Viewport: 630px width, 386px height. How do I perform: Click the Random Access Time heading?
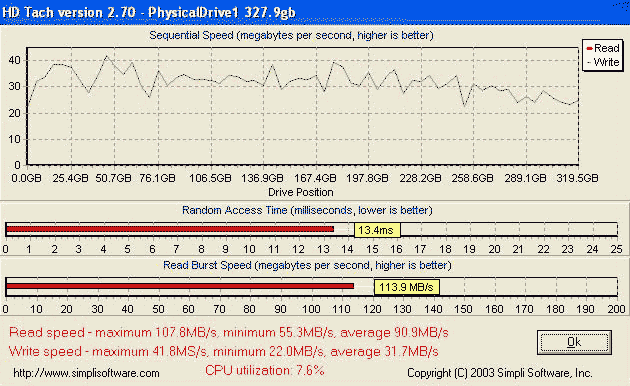click(307, 210)
